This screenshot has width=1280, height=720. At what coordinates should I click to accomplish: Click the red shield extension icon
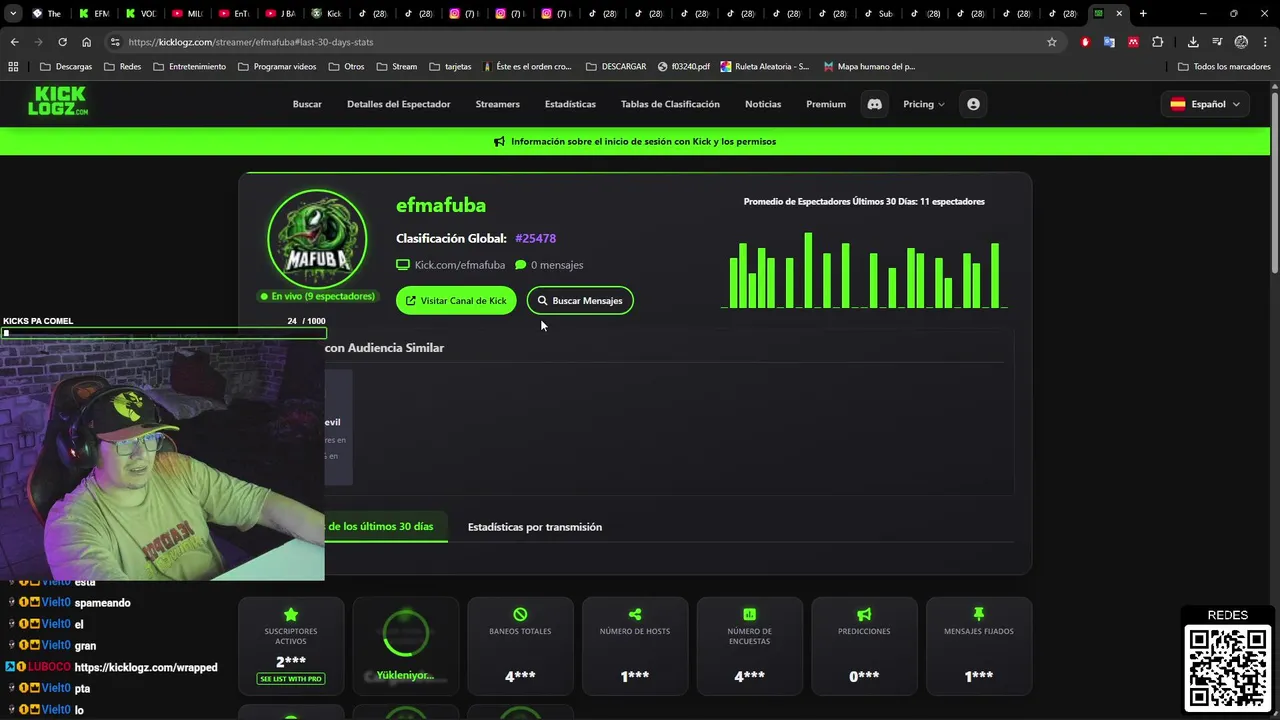pos(1085,42)
